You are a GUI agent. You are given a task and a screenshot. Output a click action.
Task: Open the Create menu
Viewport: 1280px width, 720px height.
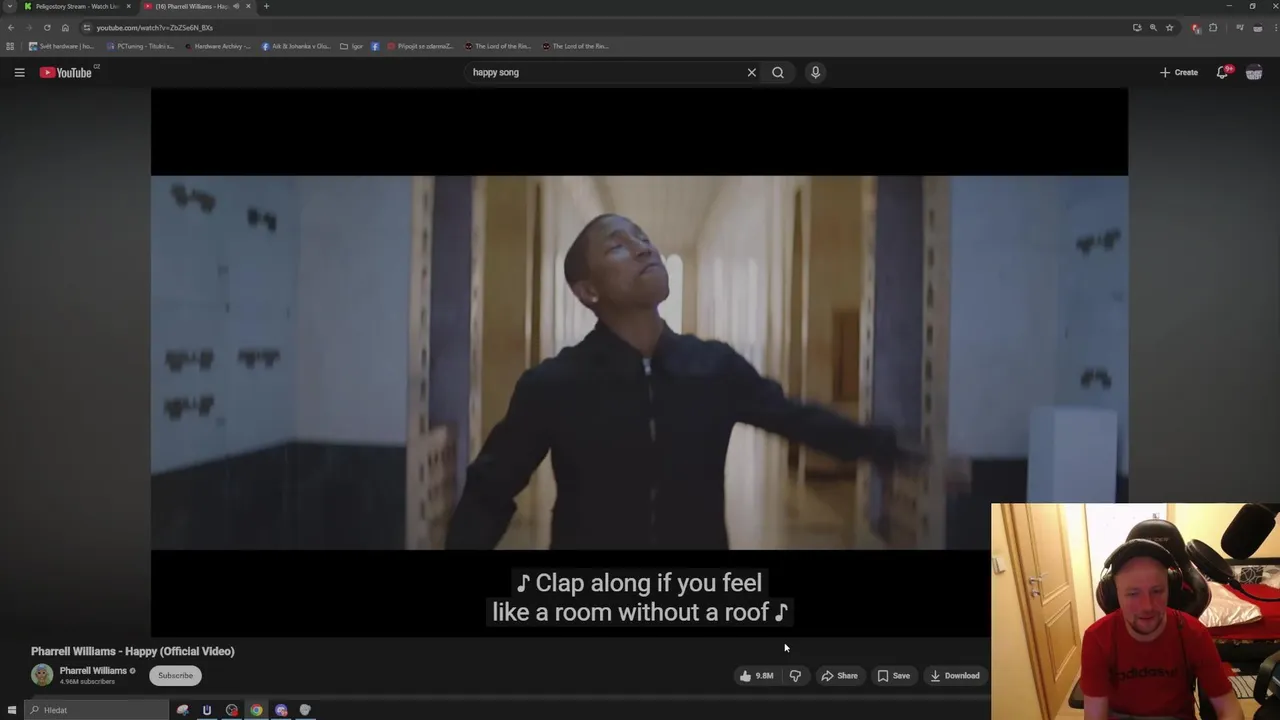[1179, 72]
